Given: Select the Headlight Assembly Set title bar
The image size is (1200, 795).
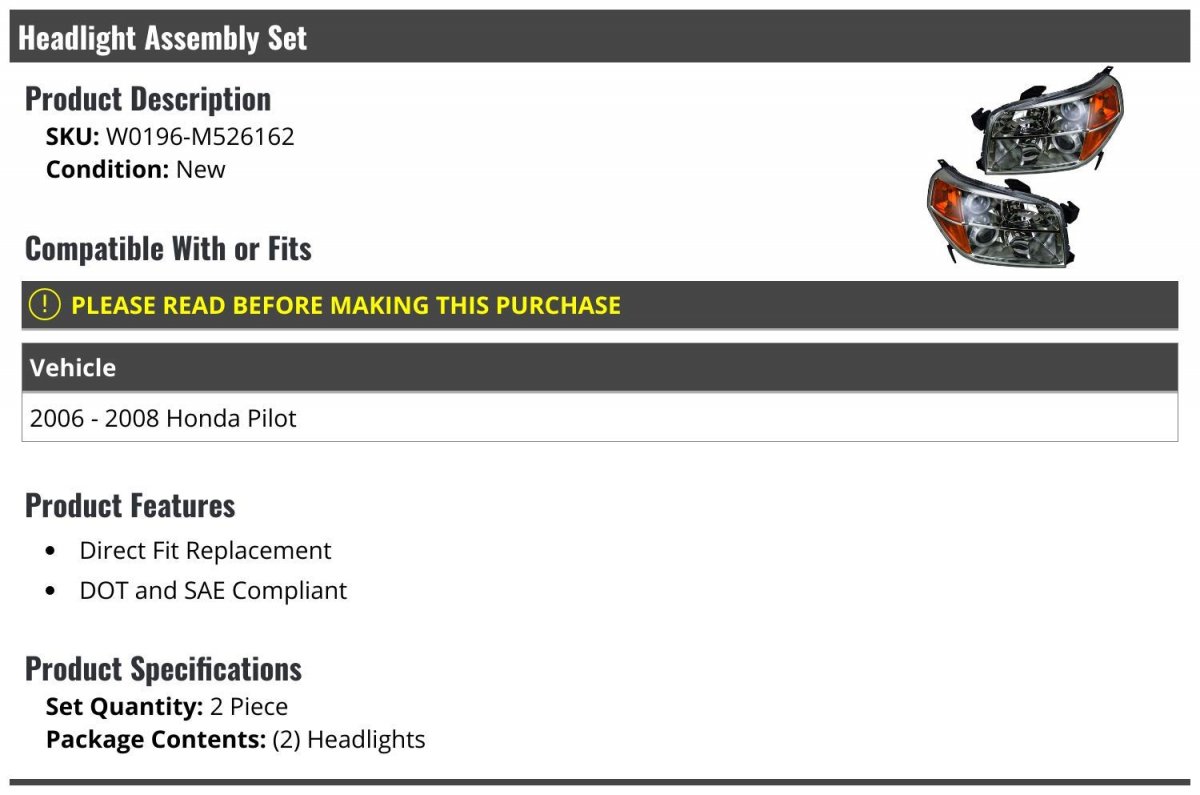Looking at the screenshot, I should point(600,37).
